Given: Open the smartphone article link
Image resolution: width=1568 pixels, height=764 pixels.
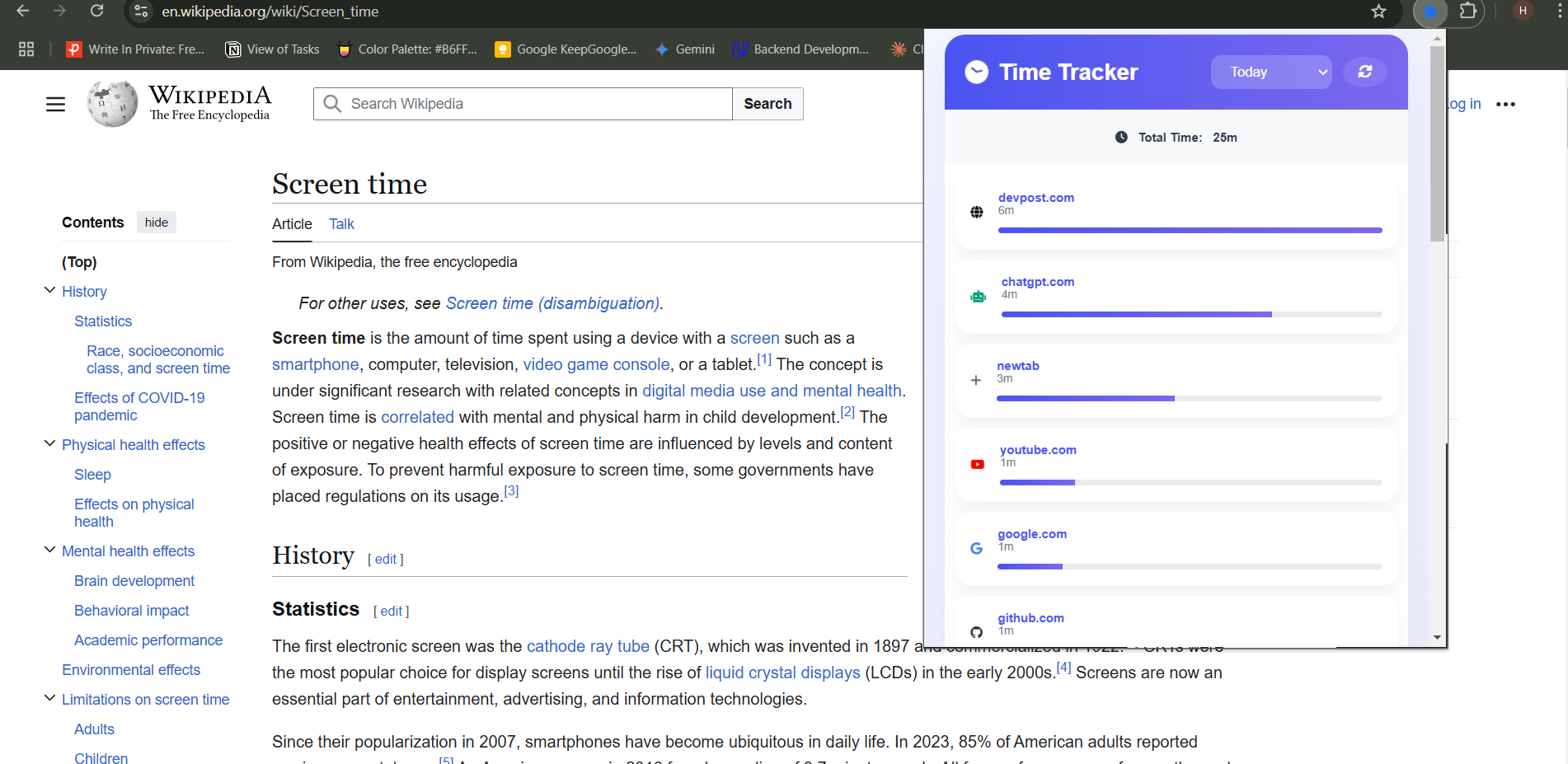Looking at the screenshot, I should point(316,364).
